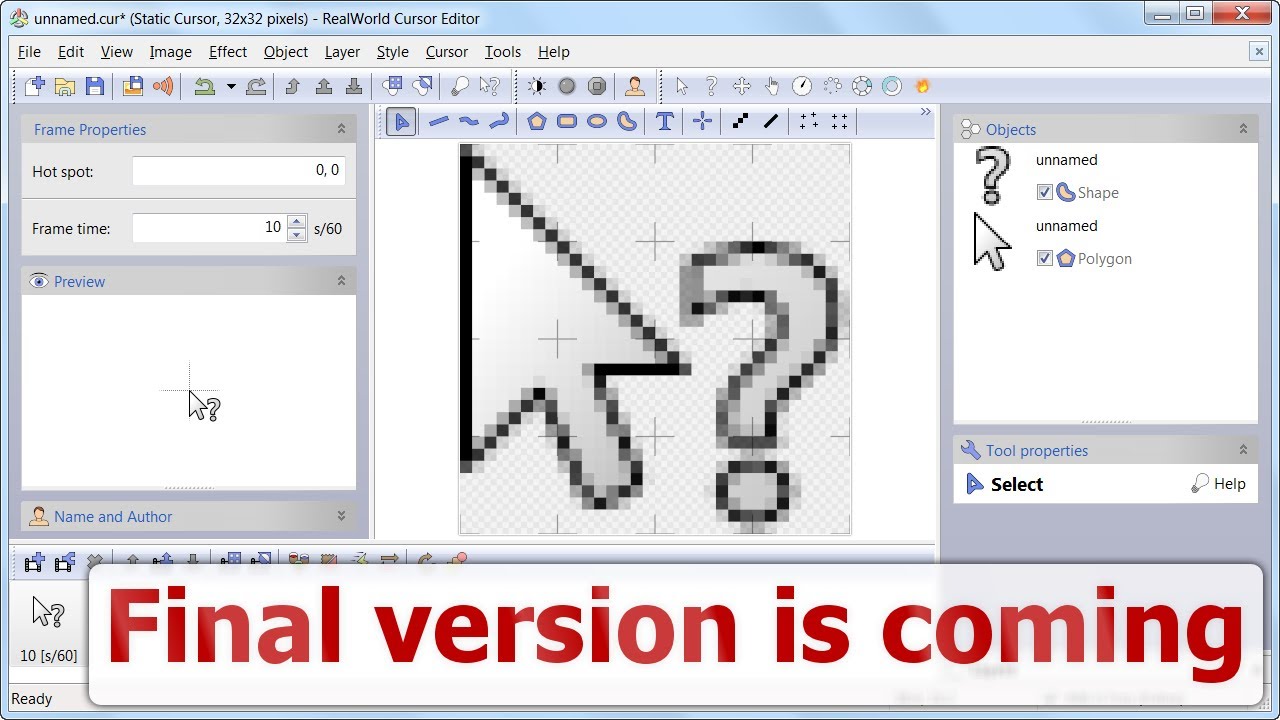Select the move/transform crosshair tool
This screenshot has height=720, width=1280.
pyautogui.click(x=703, y=122)
